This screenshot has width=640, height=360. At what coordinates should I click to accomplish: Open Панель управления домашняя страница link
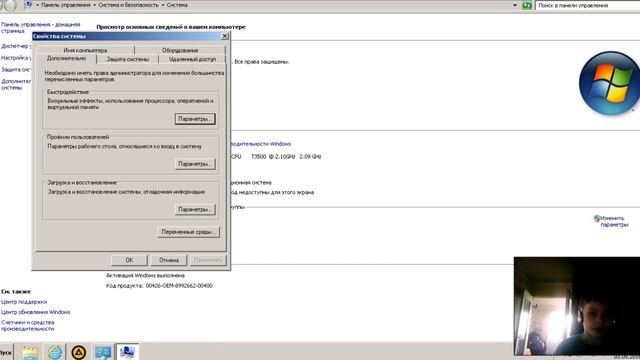coord(40,27)
